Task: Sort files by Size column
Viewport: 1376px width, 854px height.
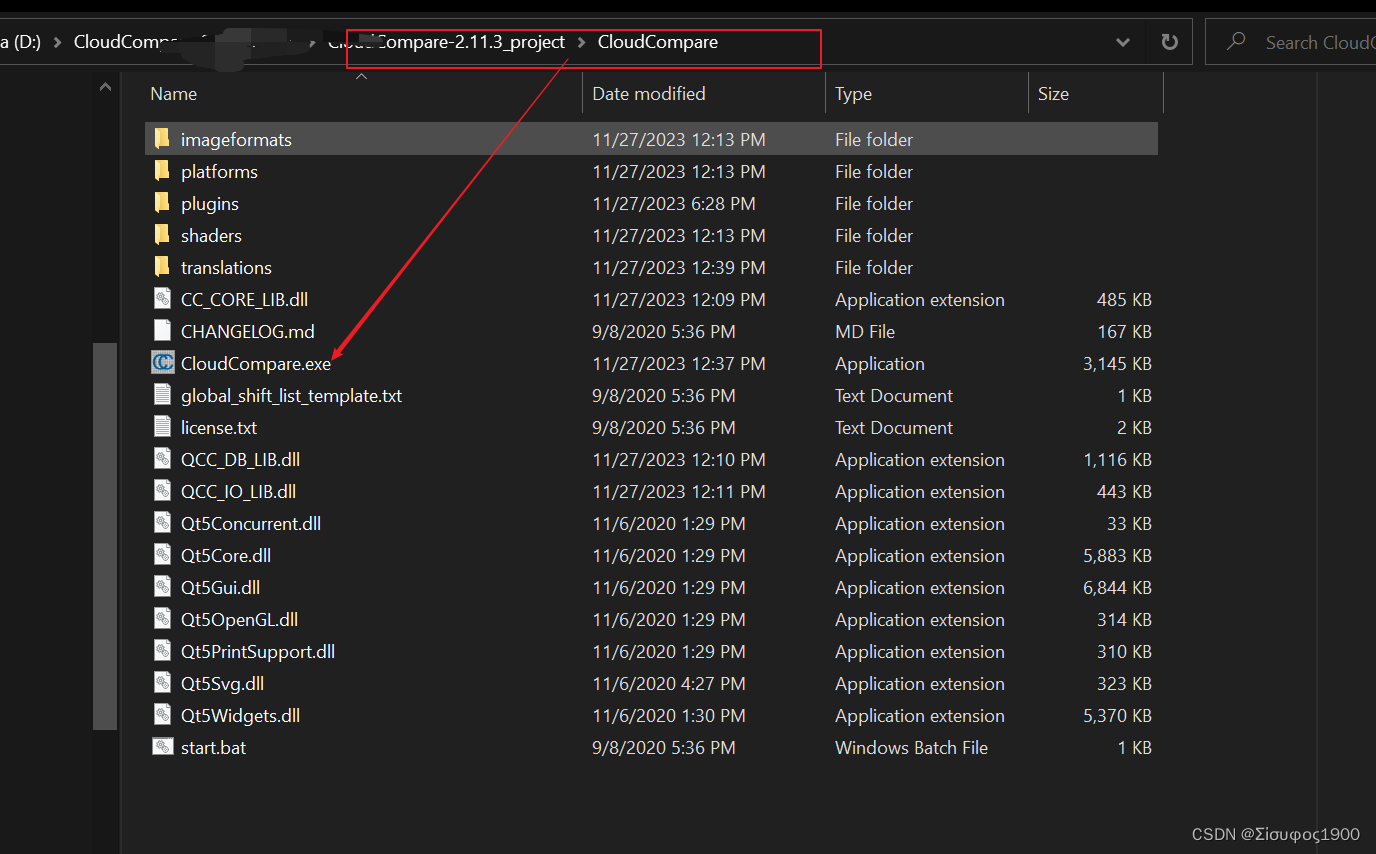Action: point(1053,93)
